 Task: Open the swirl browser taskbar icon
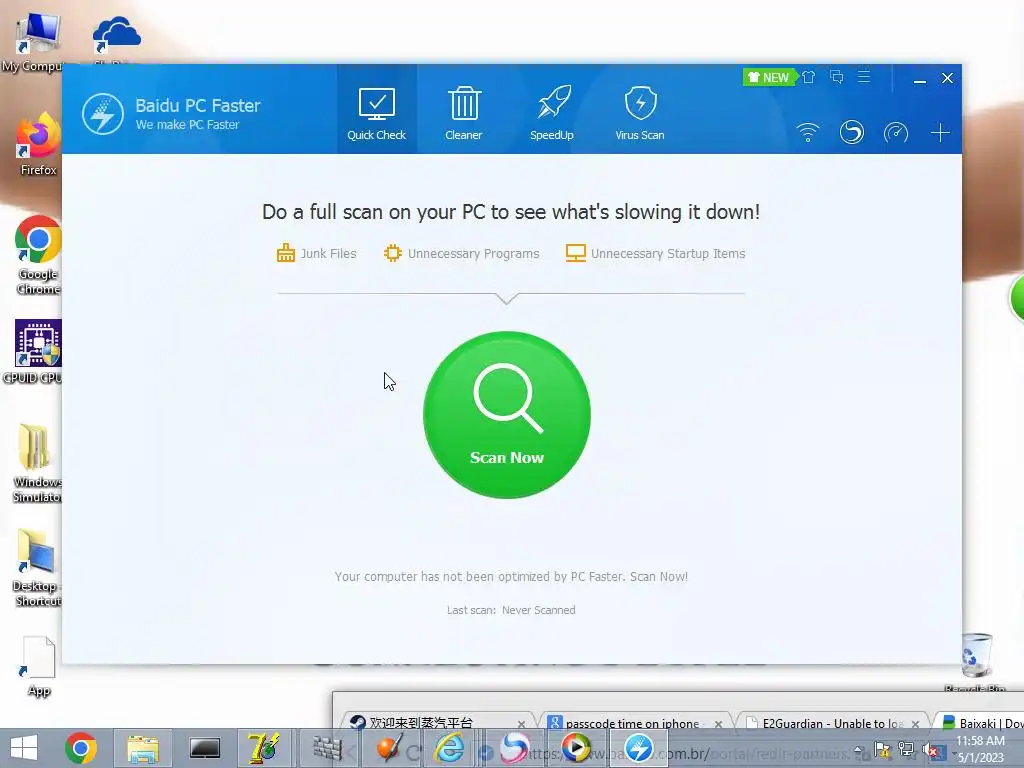[514, 748]
